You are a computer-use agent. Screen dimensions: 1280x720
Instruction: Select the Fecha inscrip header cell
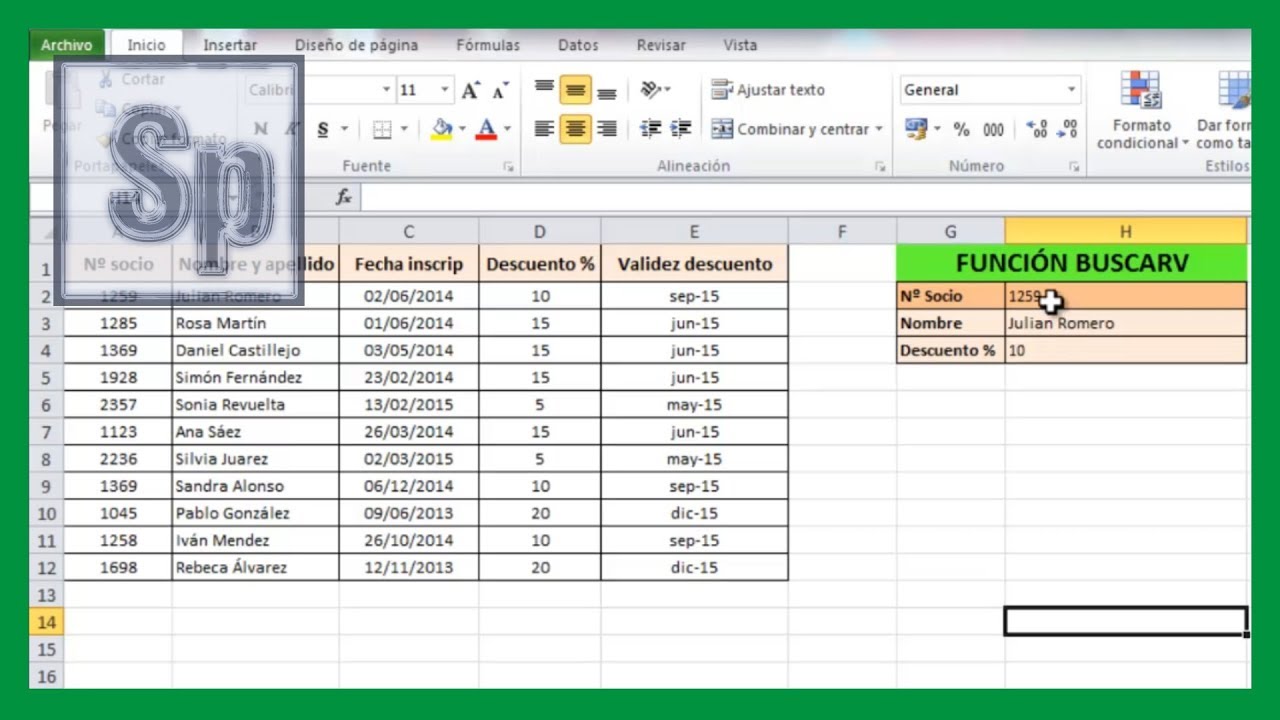coord(409,264)
